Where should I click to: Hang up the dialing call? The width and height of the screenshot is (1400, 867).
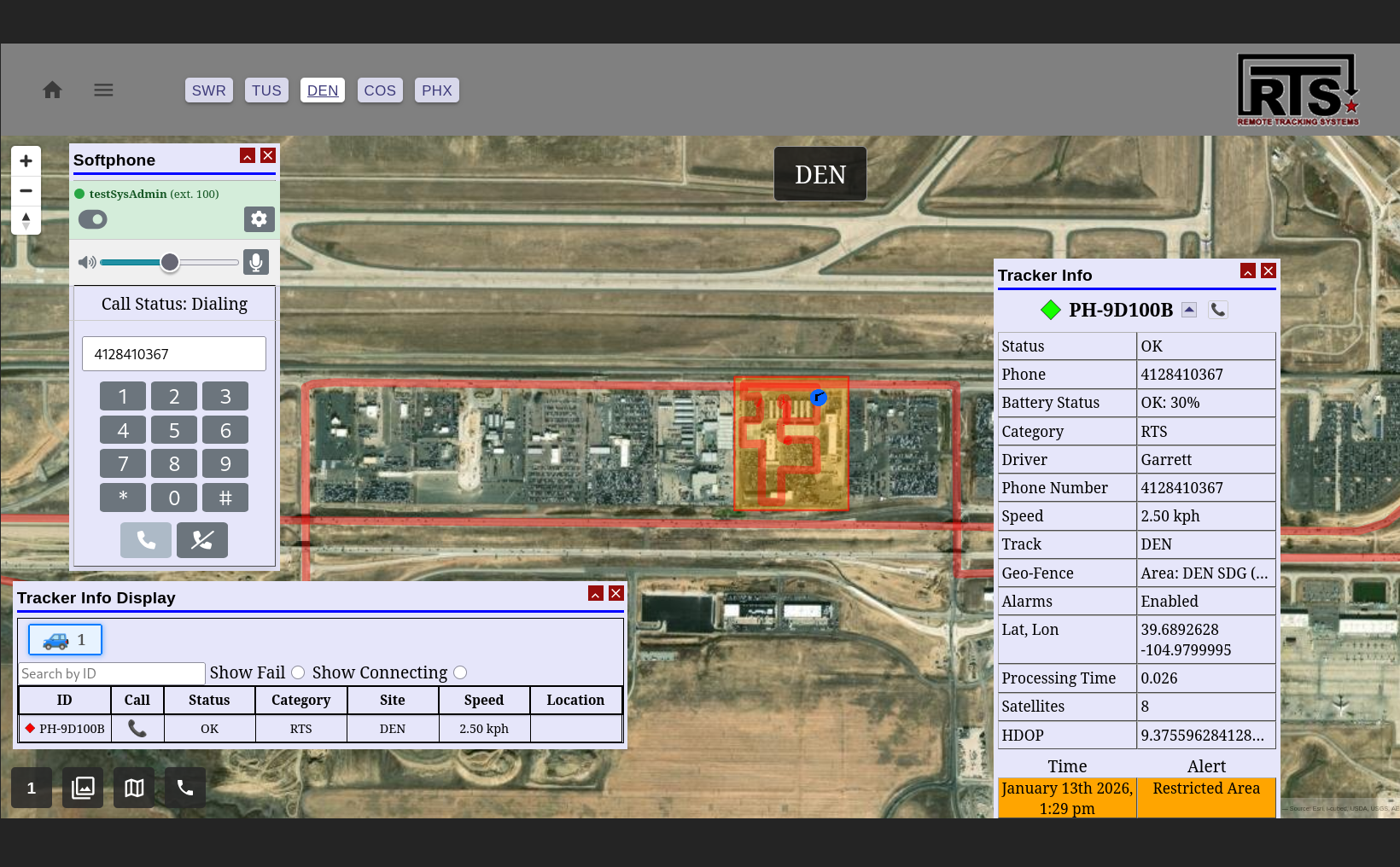coord(201,540)
